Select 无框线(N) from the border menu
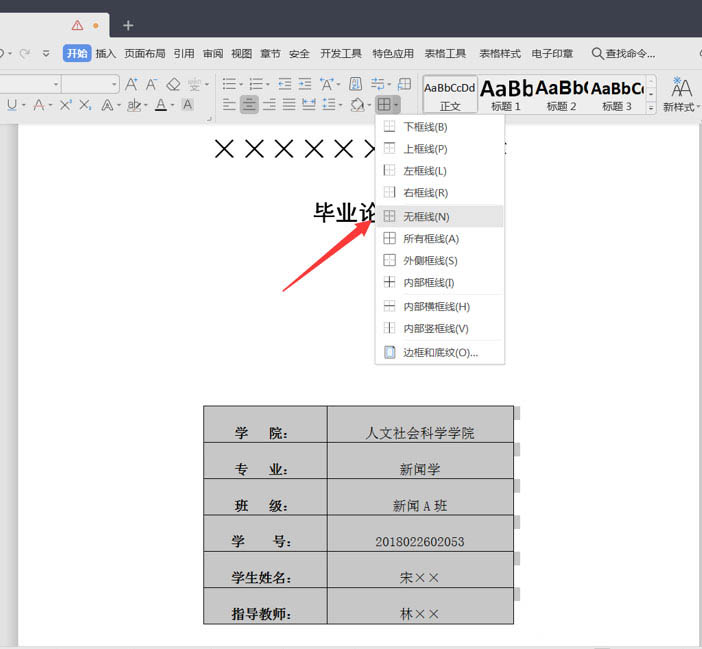 coord(426,217)
